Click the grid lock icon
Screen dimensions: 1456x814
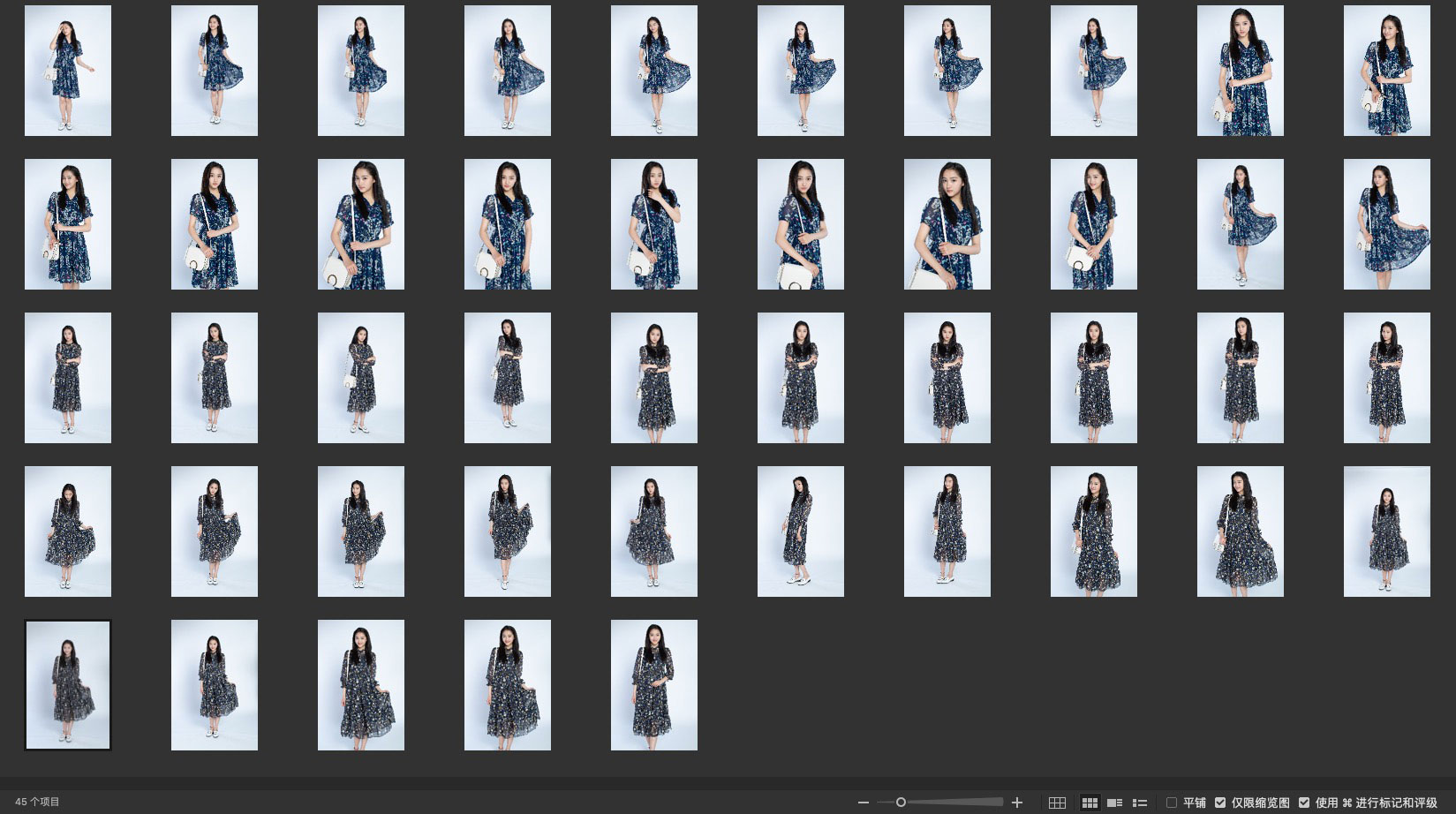coord(1057,803)
